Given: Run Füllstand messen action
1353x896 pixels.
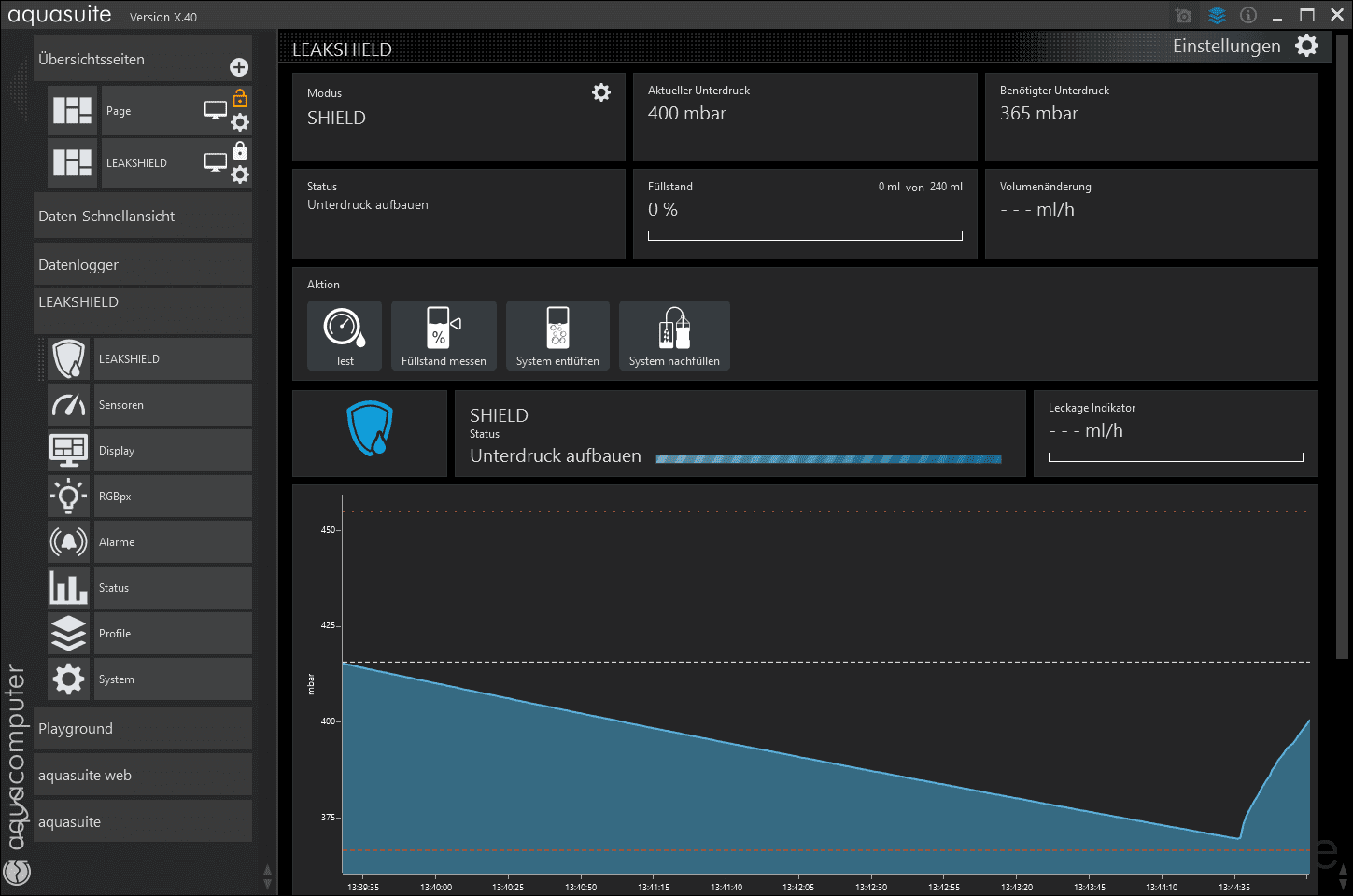Looking at the screenshot, I should (444, 336).
